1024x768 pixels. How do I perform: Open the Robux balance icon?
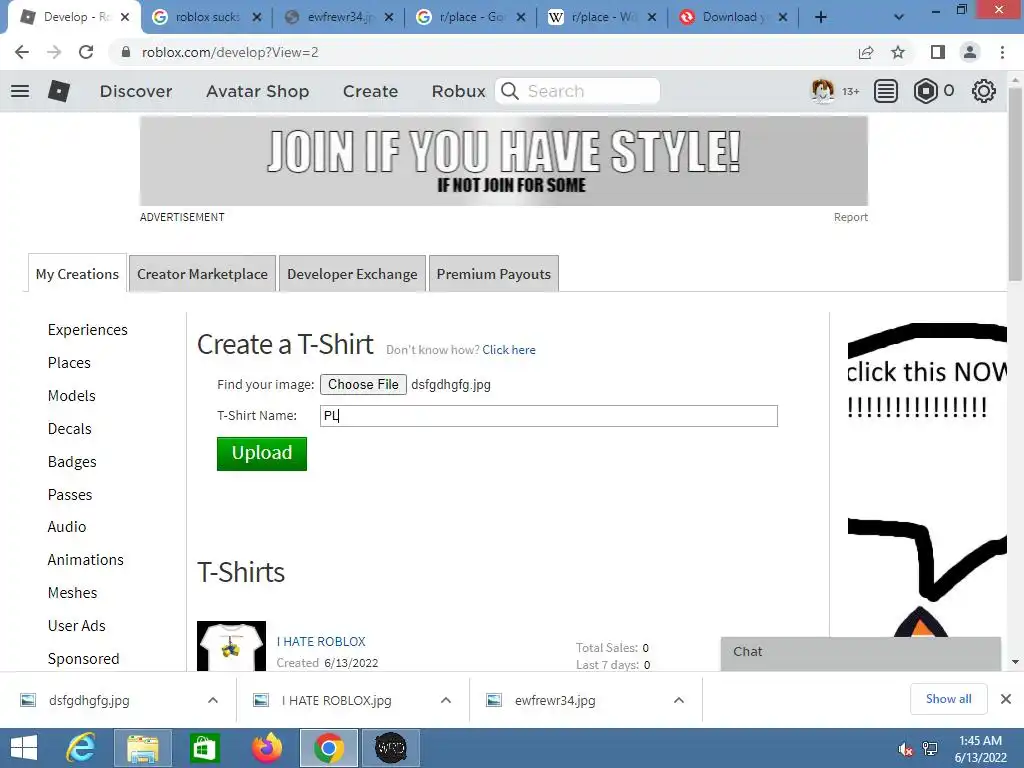tap(925, 91)
